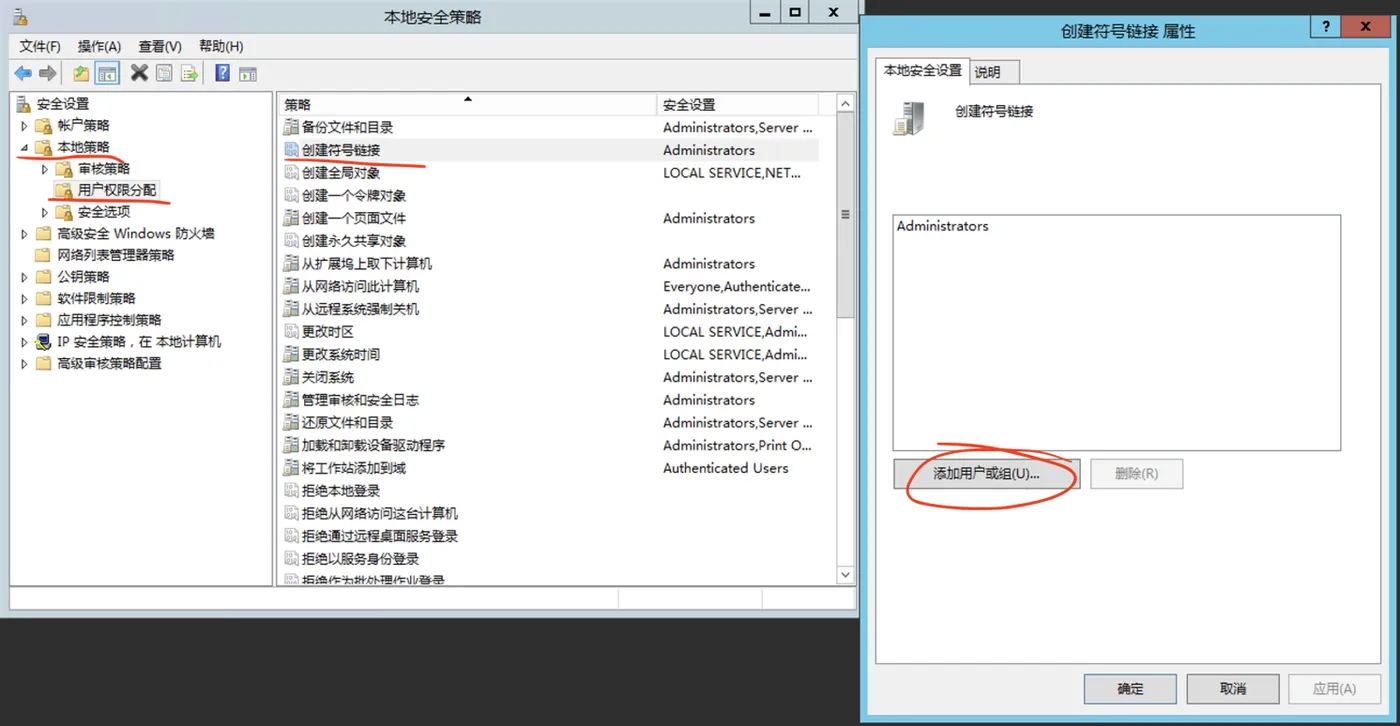Click the icon beside 将工作站添加到域
Viewport: 1400px width, 726px height.
click(291, 468)
